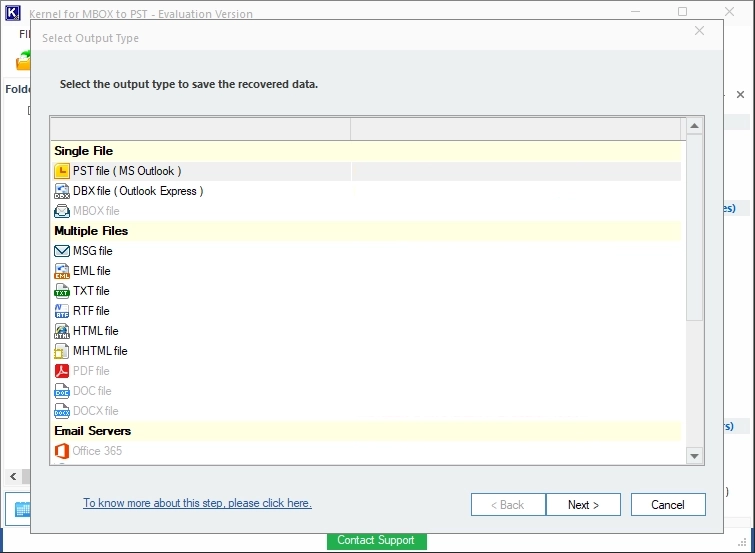Click the output list scroll down arrow

(694, 456)
